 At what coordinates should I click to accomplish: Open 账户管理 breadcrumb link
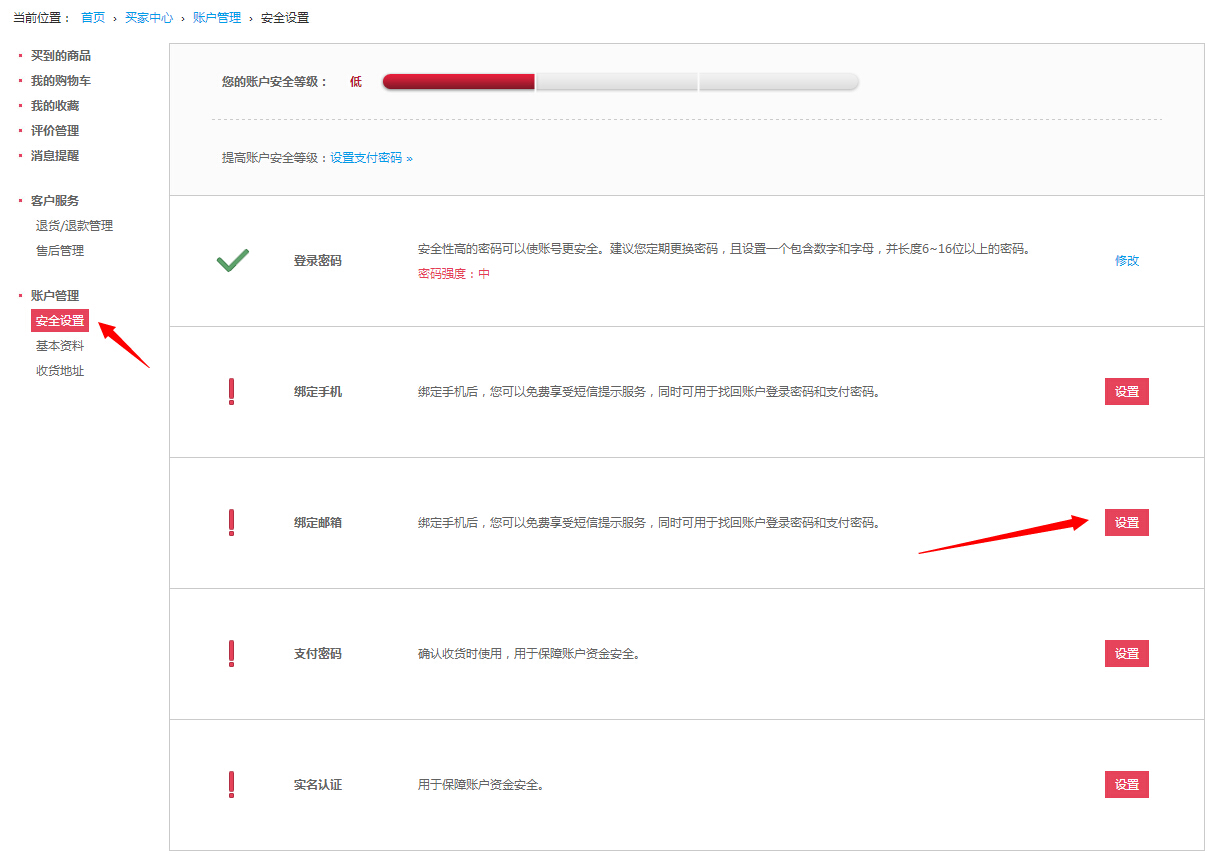tap(217, 18)
